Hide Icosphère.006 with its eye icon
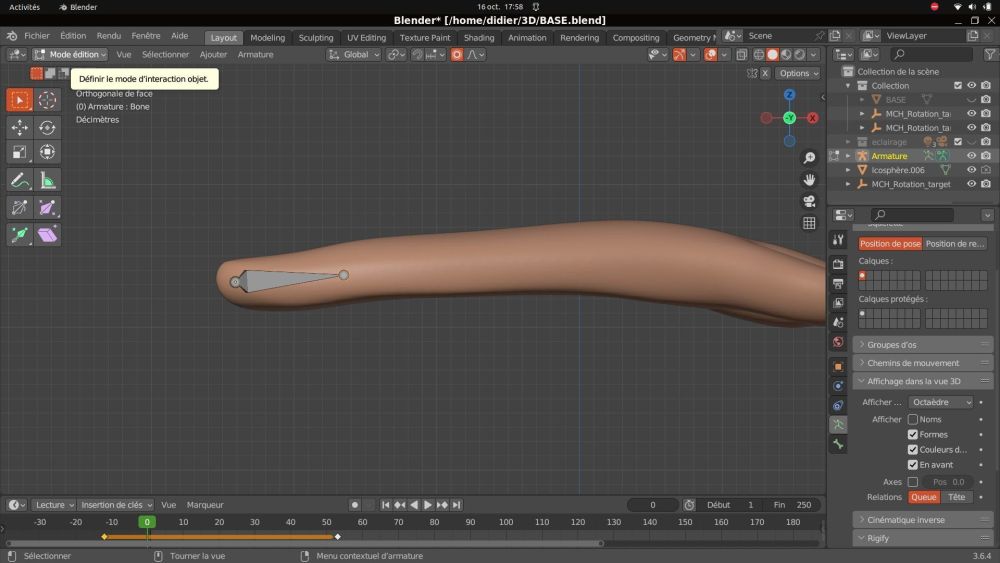Viewport: 1000px width, 563px height. (x=971, y=170)
